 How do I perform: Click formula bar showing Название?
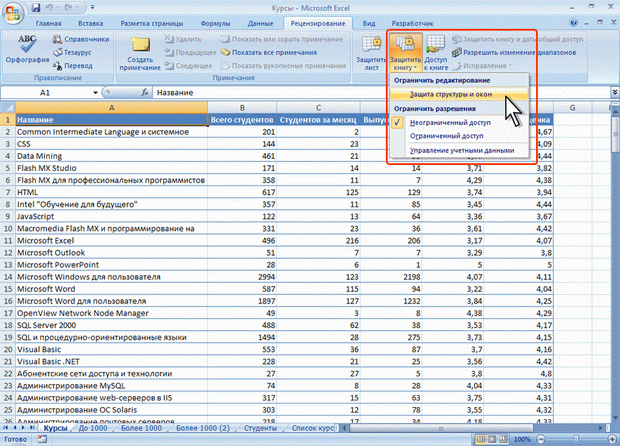(x=381, y=93)
